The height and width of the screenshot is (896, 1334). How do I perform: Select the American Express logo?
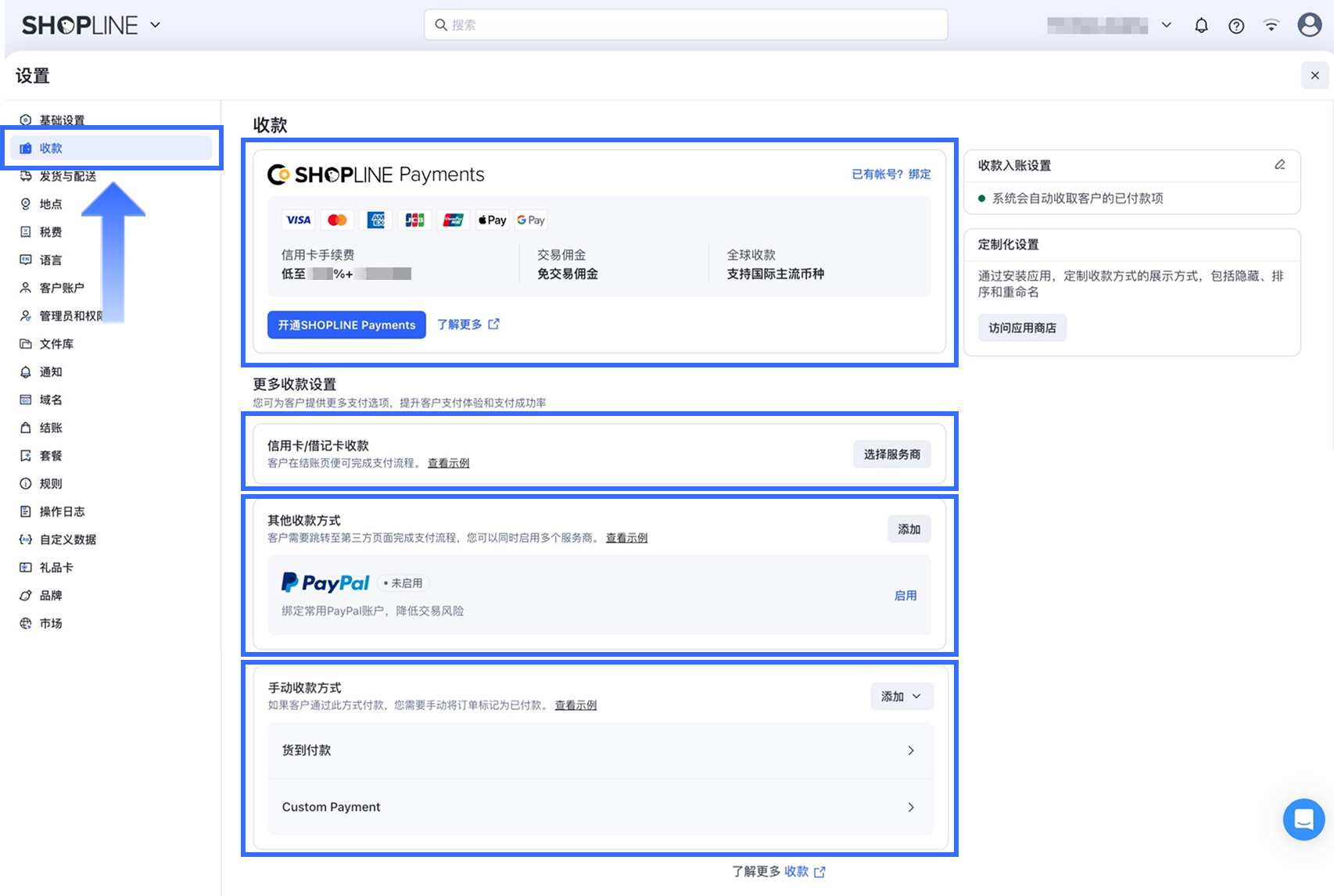tap(376, 220)
